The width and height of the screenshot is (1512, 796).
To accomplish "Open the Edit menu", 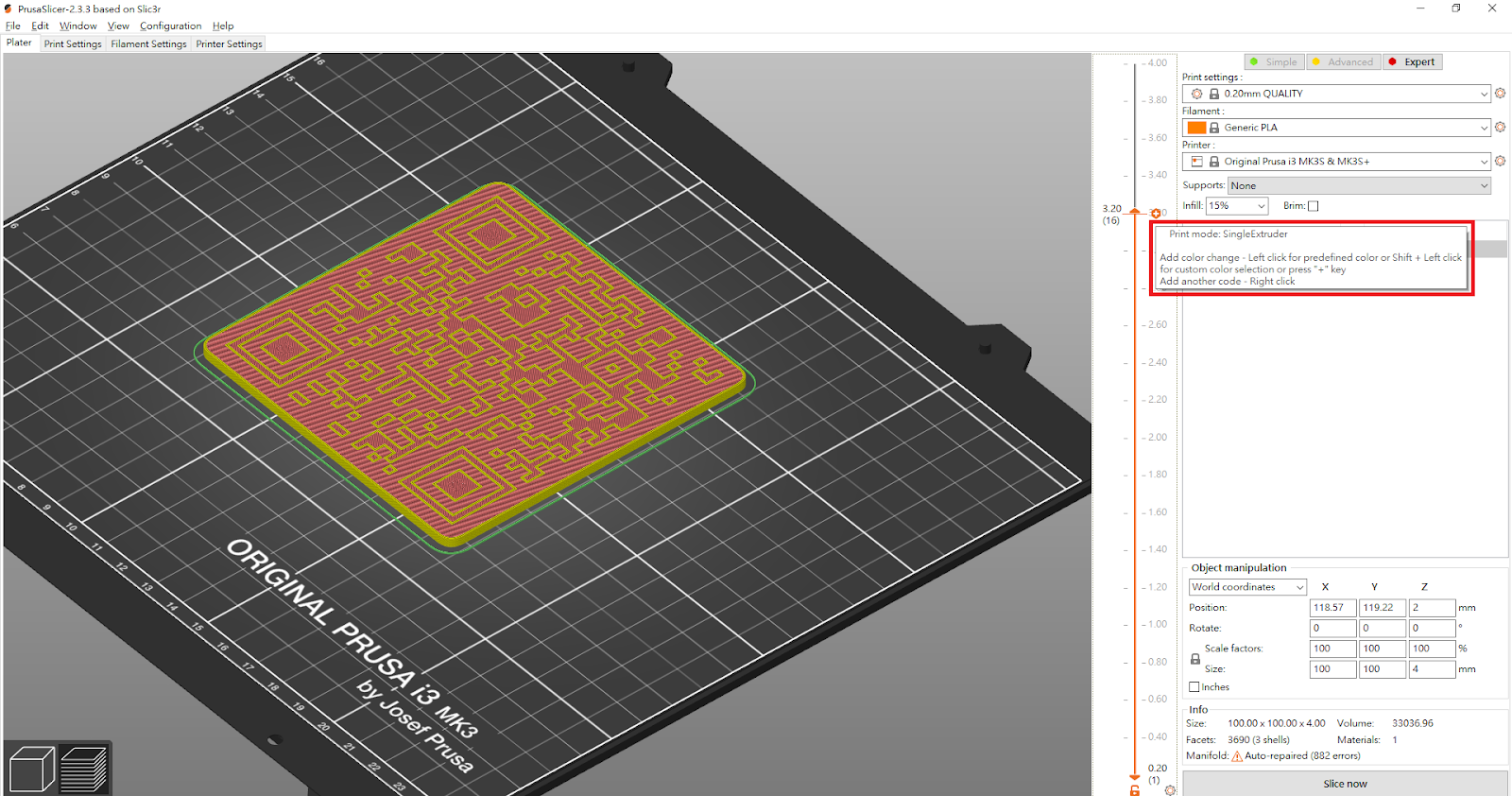I will pyautogui.click(x=40, y=26).
